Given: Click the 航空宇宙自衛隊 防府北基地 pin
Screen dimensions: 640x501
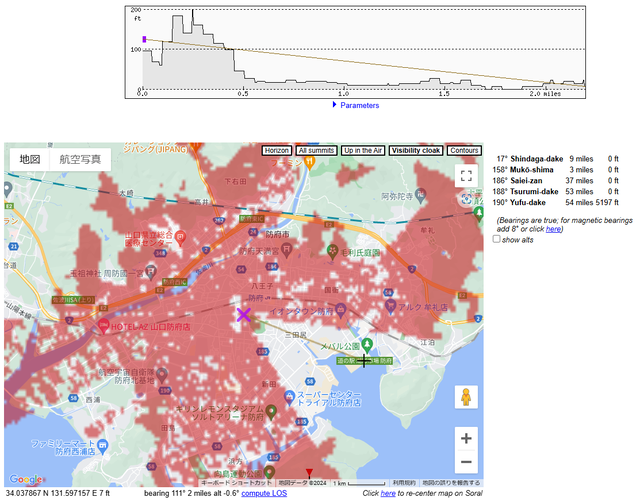Looking at the screenshot, I should point(162,374).
